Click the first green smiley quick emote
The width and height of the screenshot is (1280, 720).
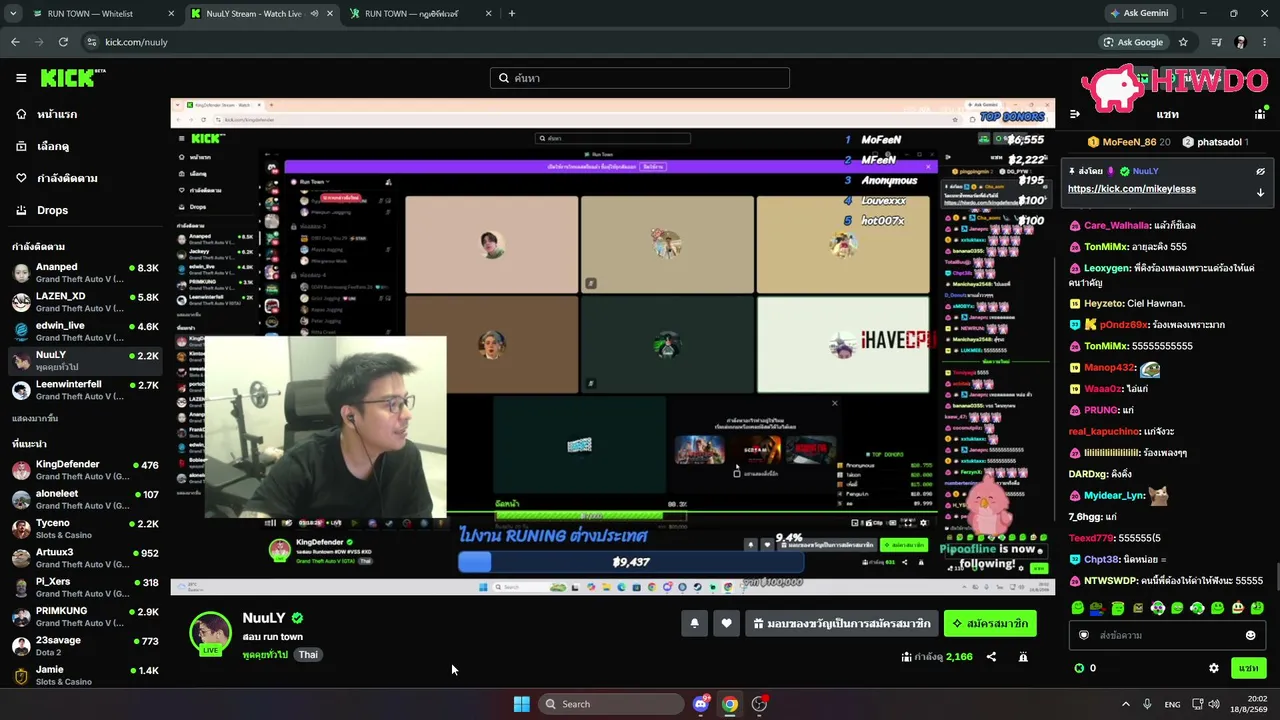click(x=1077, y=608)
